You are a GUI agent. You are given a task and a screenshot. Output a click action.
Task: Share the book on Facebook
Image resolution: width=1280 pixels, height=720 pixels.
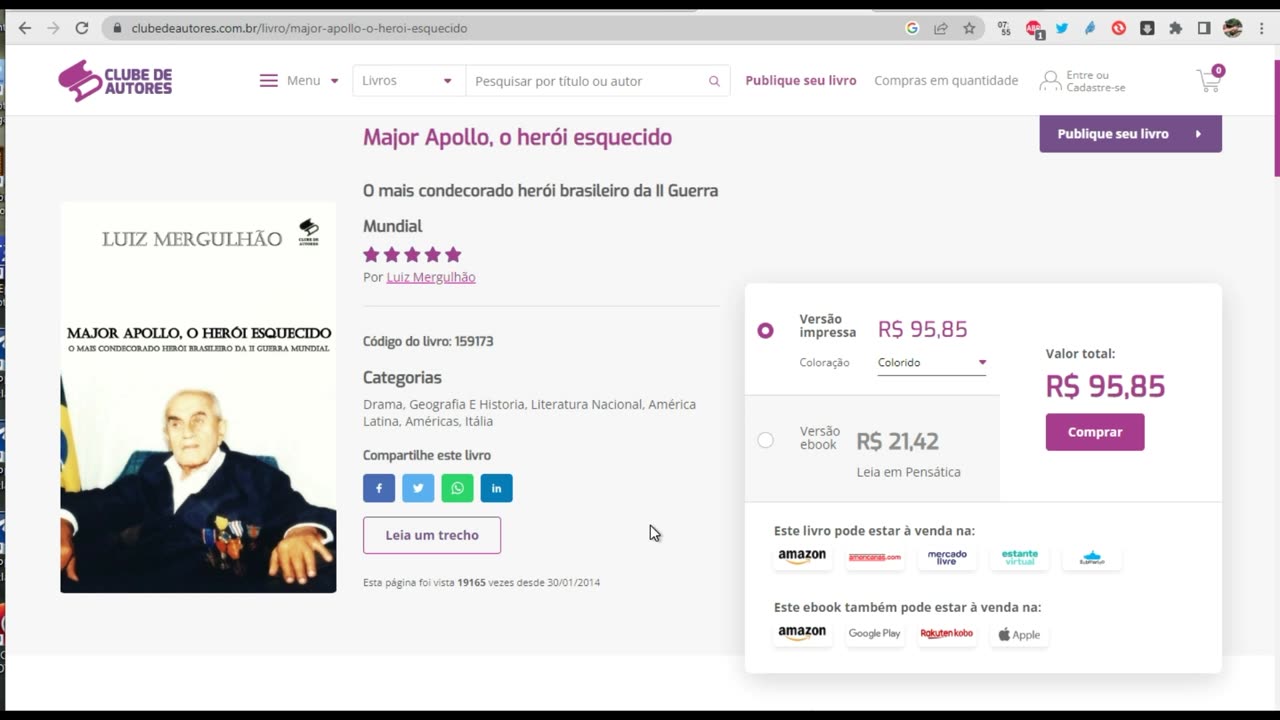coord(379,488)
